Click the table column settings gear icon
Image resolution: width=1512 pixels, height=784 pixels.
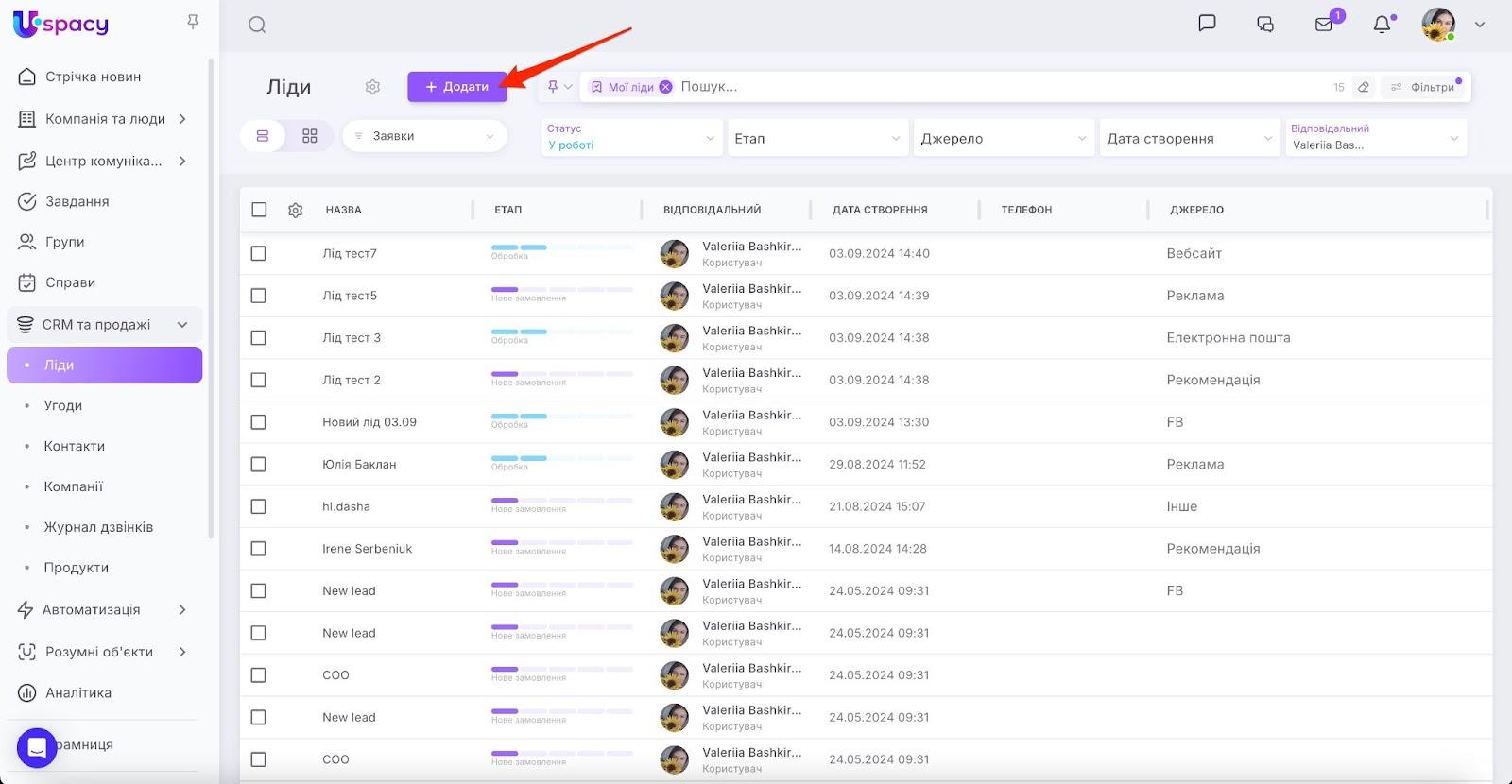pyautogui.click(x=296, y=210)
